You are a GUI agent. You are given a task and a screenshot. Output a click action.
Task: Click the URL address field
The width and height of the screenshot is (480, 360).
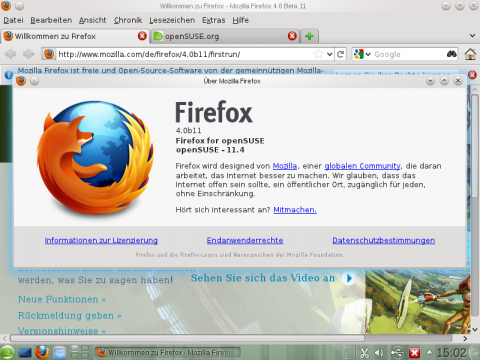pyautogui.click(x=185, y=54)
